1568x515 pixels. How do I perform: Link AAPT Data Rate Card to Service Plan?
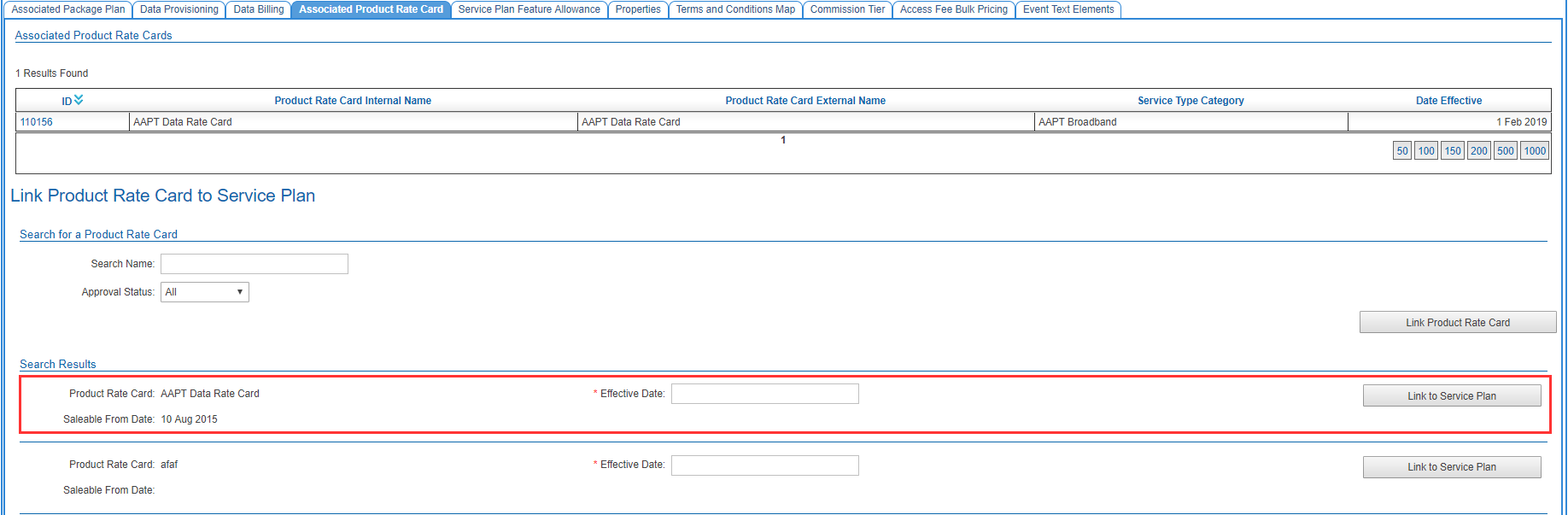point(1451,396)
